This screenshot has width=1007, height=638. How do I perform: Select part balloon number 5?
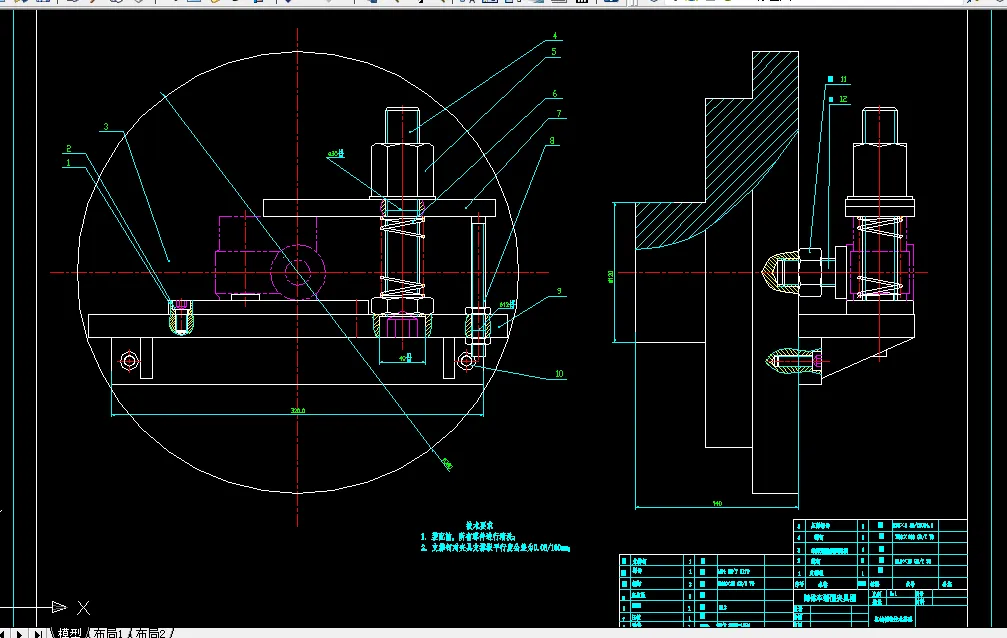[x=554, y=51]
